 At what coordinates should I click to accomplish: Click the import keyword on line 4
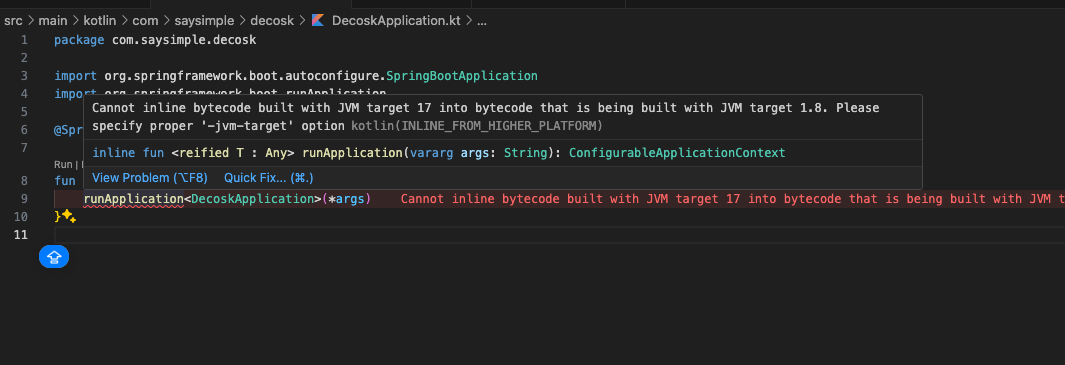click(76, 93)
